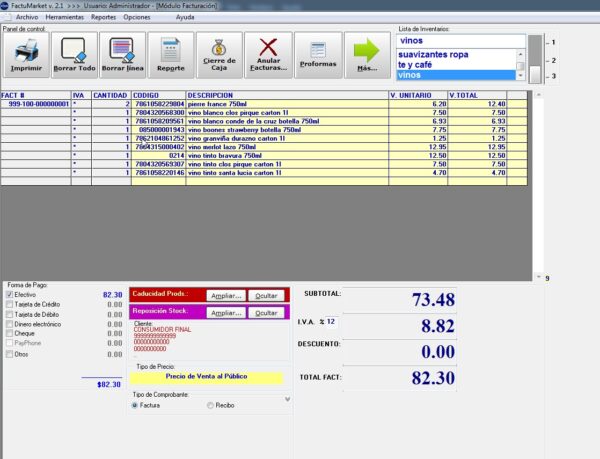Screen dimensions: 600x459
Task: Click invoice number 999-100-000000001 cell
Action: coord(36,104)
